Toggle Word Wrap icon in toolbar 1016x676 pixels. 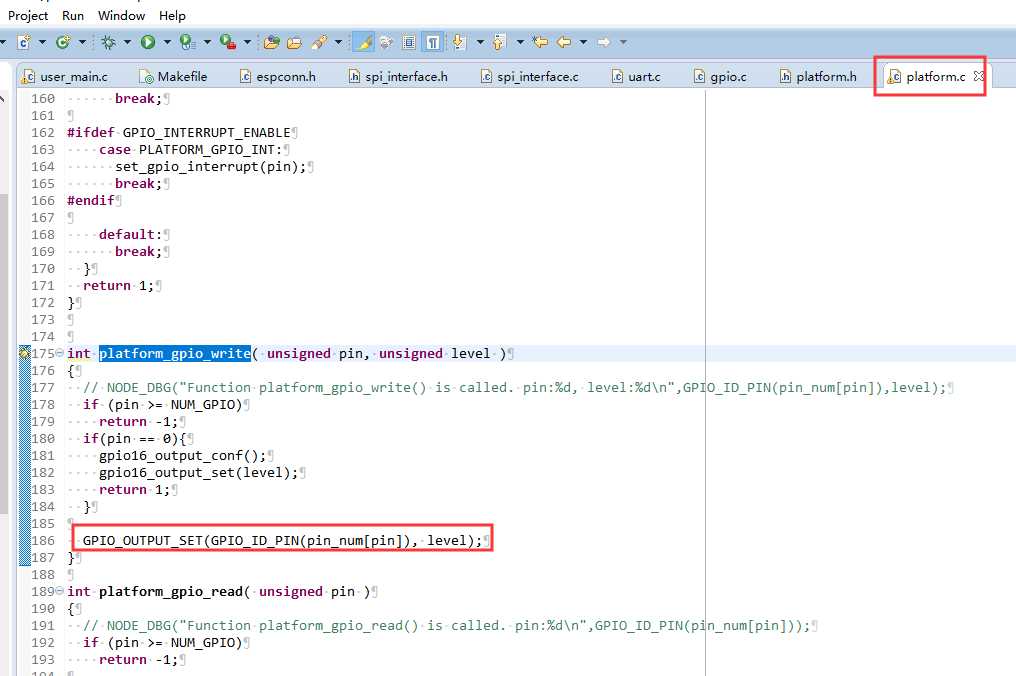pyautogui.click(x=386, y=42)
